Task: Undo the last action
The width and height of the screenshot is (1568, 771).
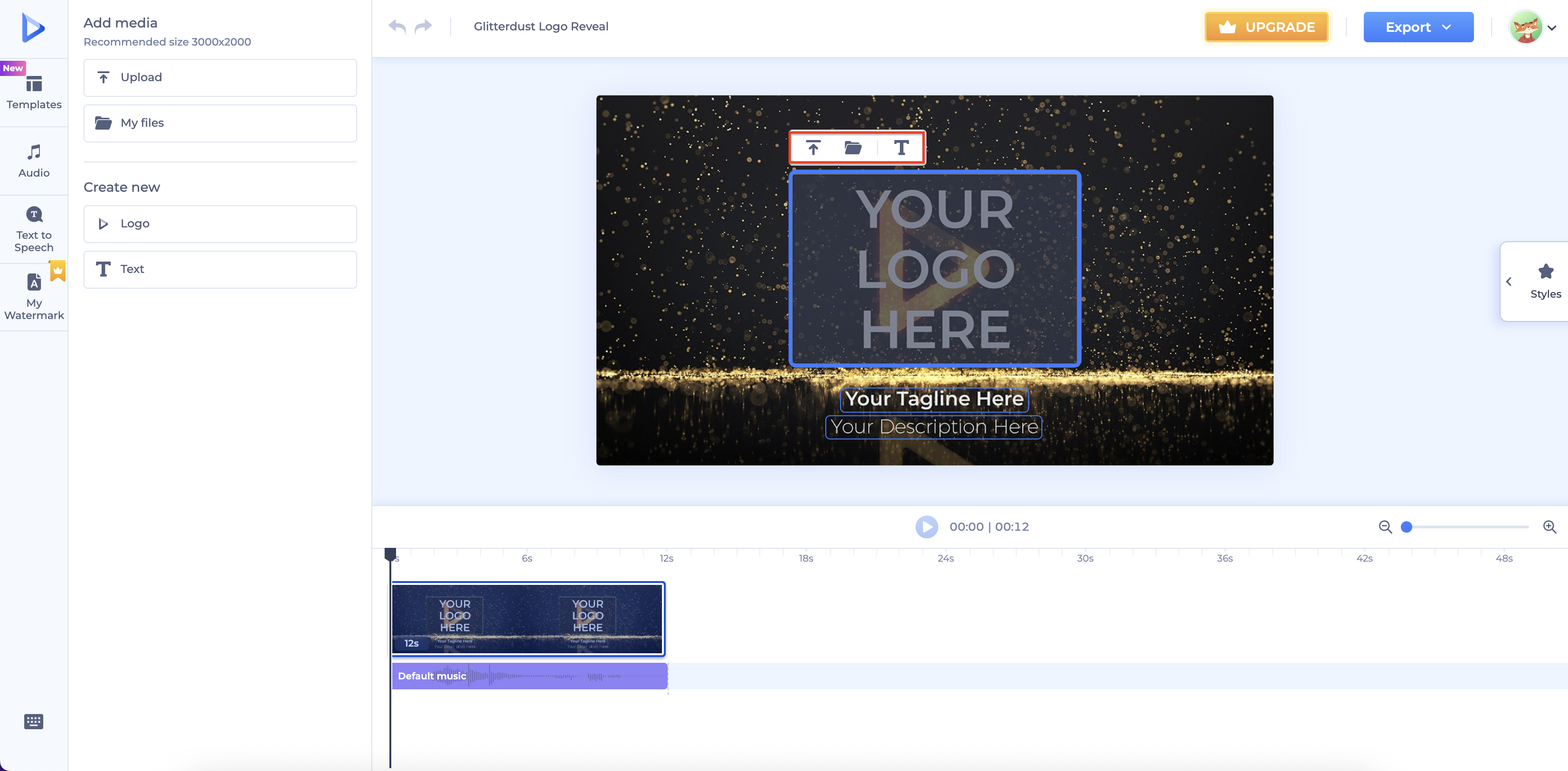Action: (397, 26)
